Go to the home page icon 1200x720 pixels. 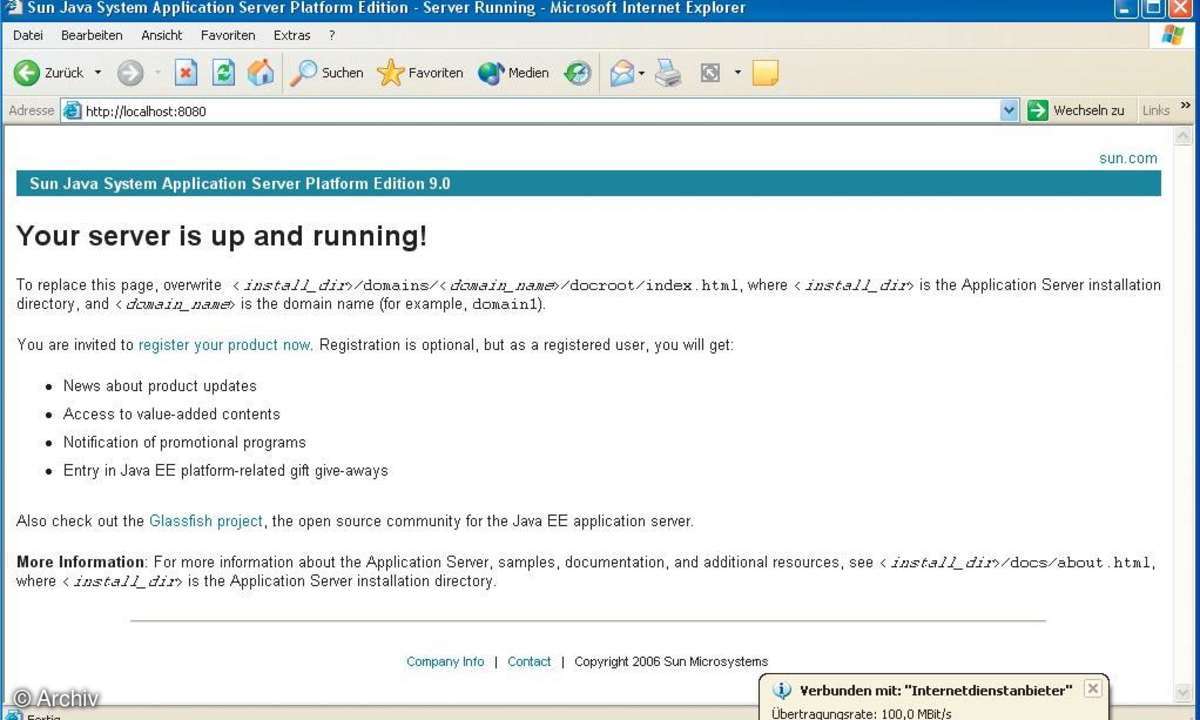pos(261,73)
